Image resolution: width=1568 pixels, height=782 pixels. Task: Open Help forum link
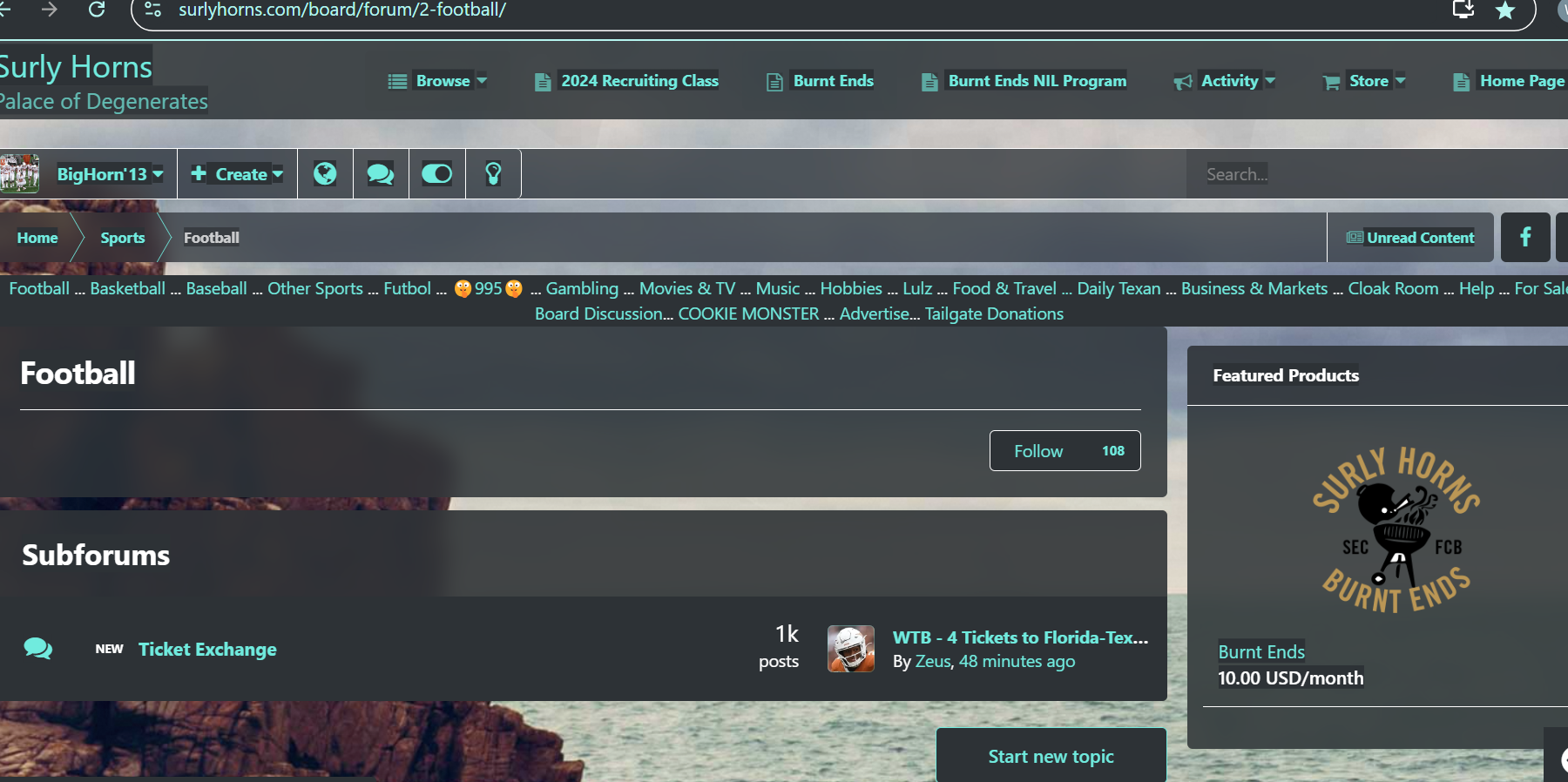pyautogui.click(x=1477, y=288)
